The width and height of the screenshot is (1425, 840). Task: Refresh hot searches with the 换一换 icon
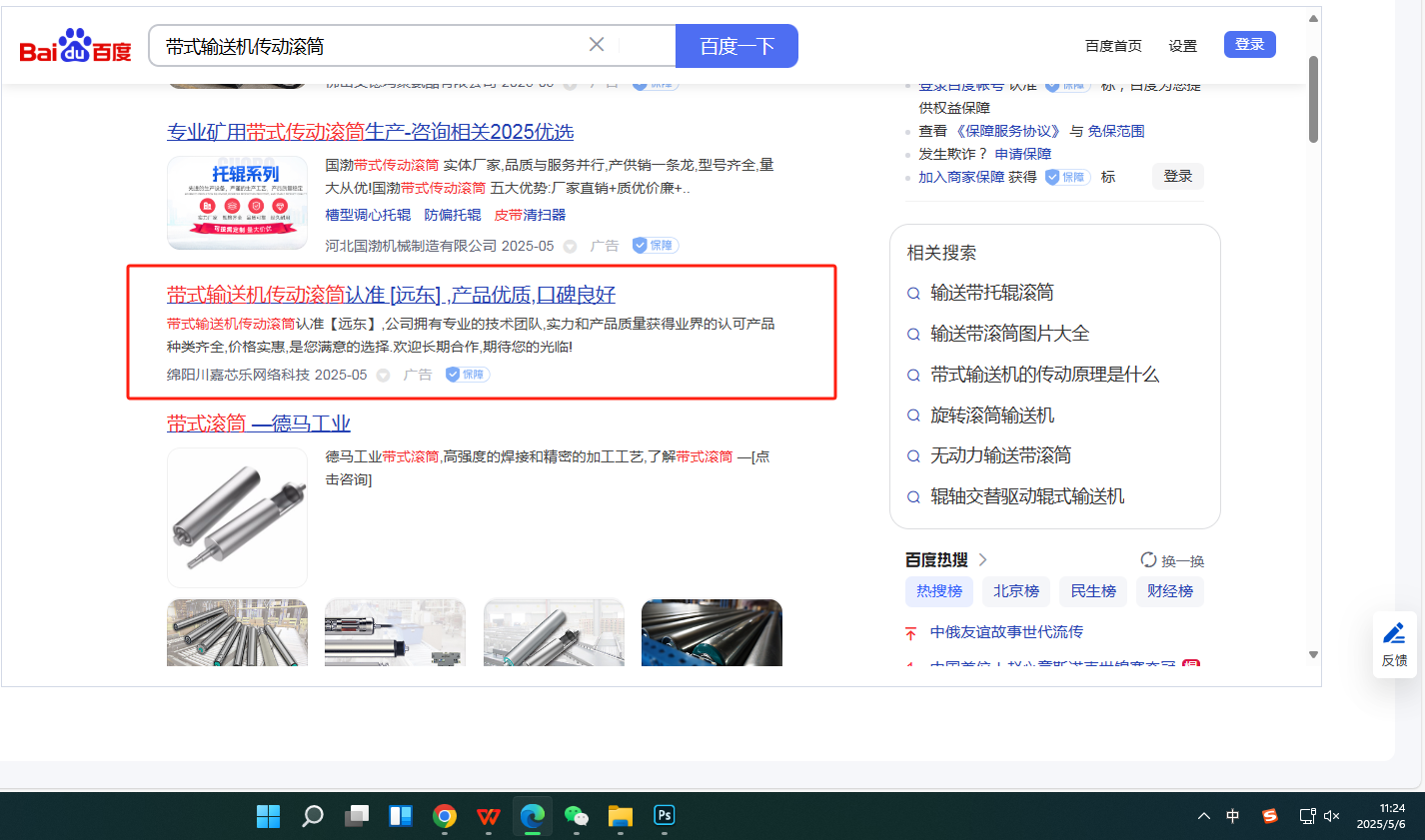(1149, 560)
